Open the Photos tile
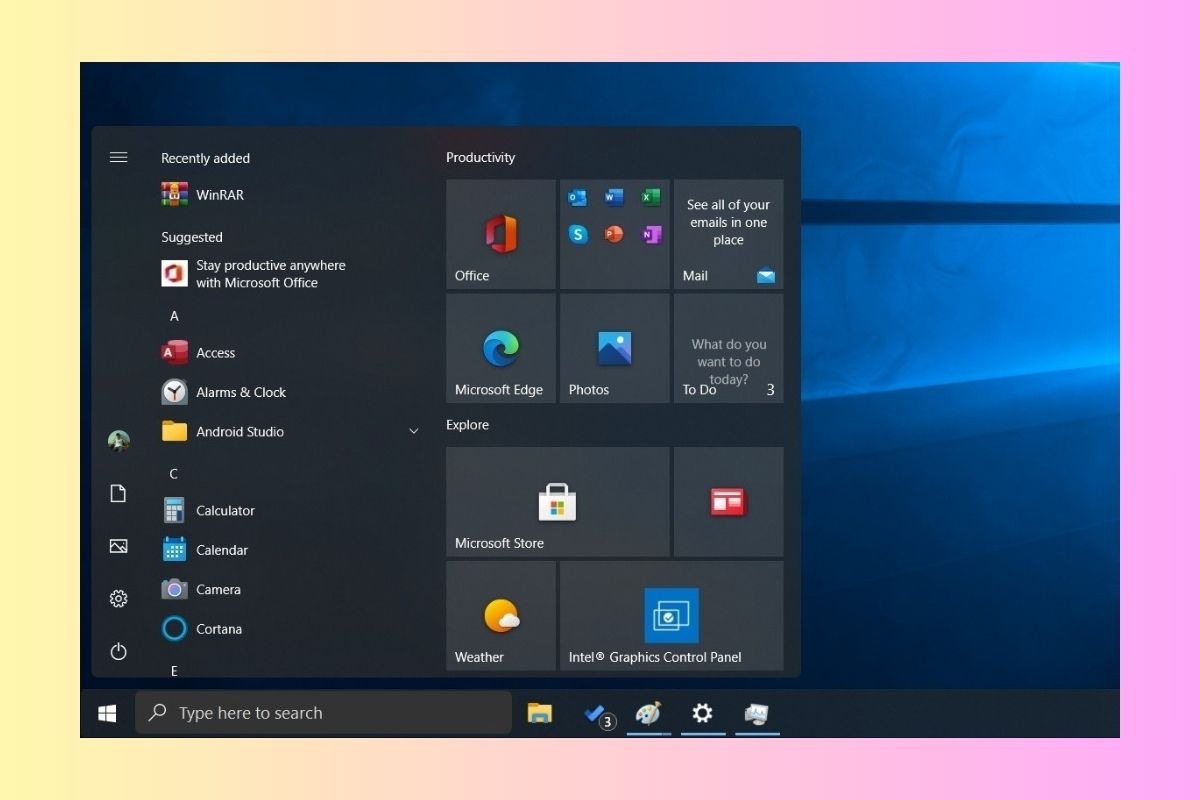Viewport: 1200px width, 800px height. coord(615,349)
